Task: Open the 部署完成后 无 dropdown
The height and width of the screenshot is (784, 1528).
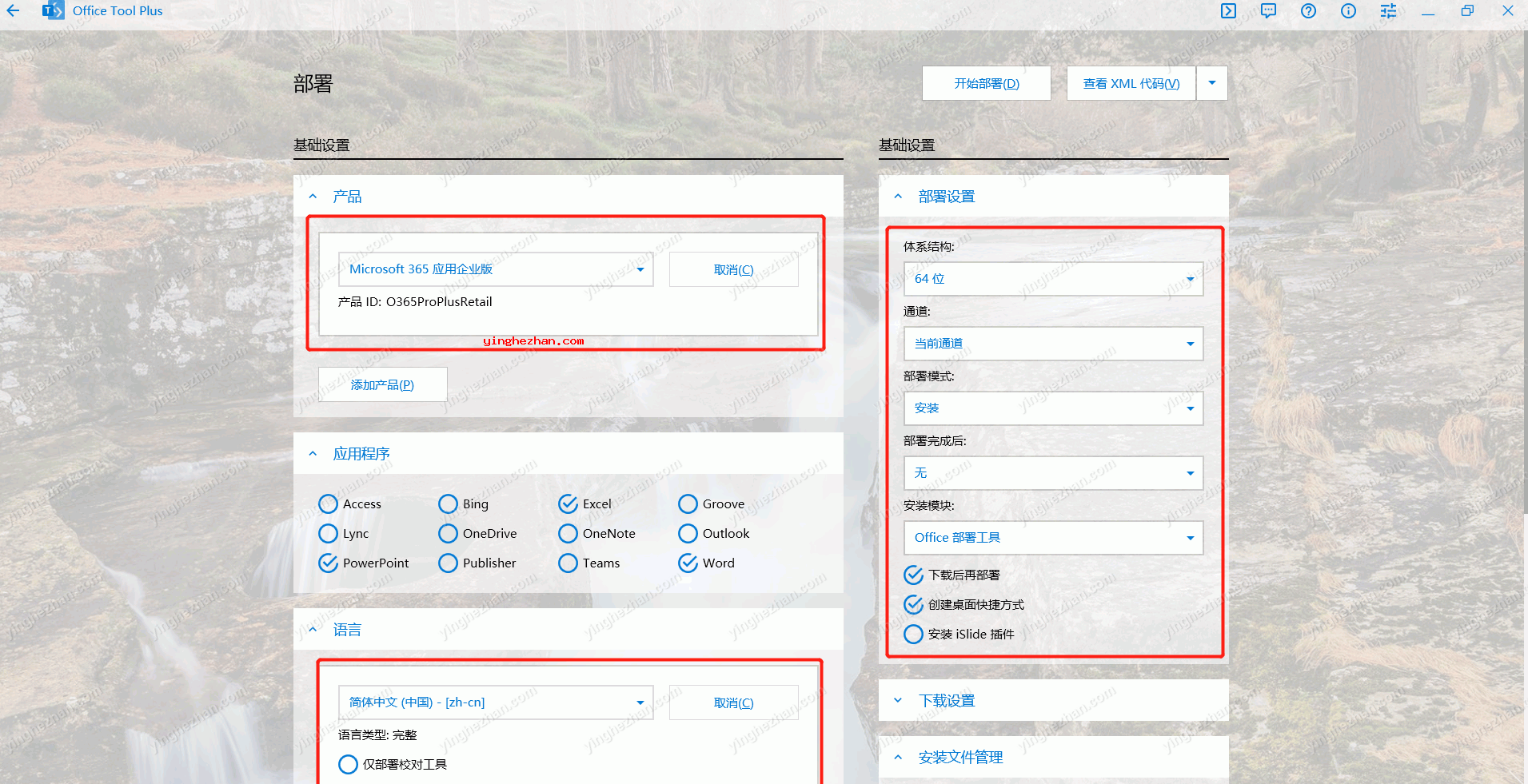Action: click(1053, 473)
